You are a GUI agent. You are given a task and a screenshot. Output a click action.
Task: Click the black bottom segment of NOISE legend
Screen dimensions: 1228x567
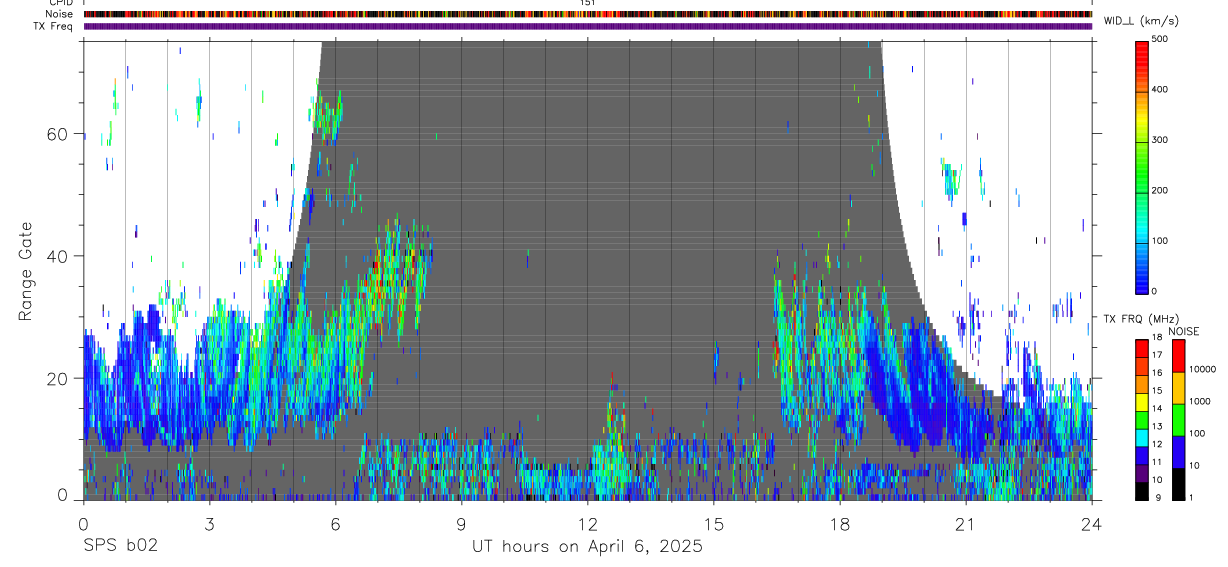pyautogui.click(x=1178, y=484)
